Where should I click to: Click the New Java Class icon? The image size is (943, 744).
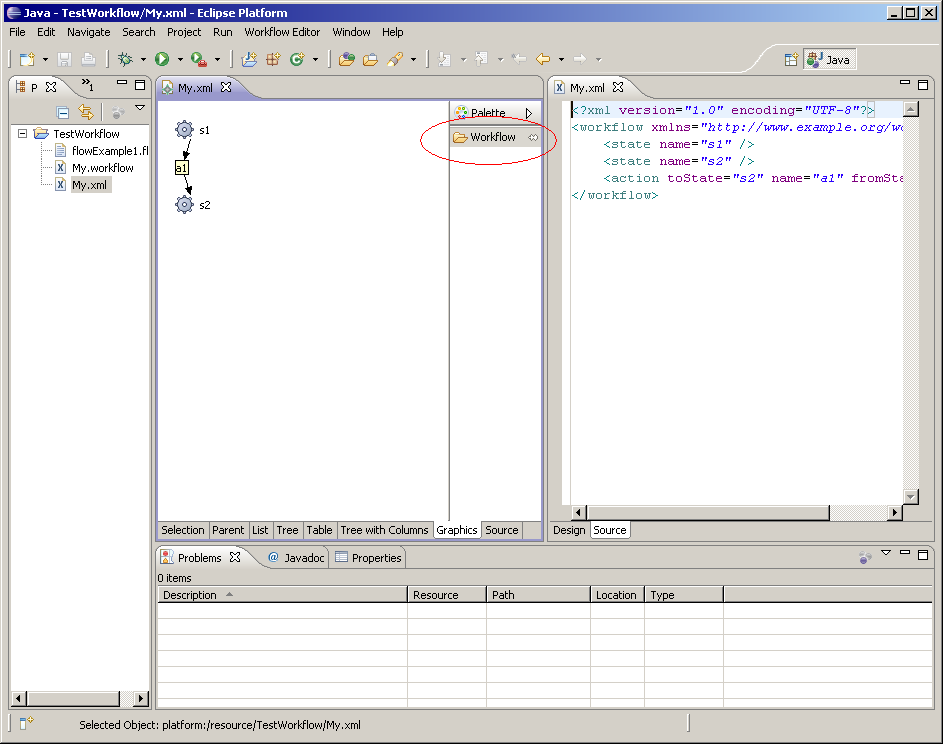coord(296,60)
